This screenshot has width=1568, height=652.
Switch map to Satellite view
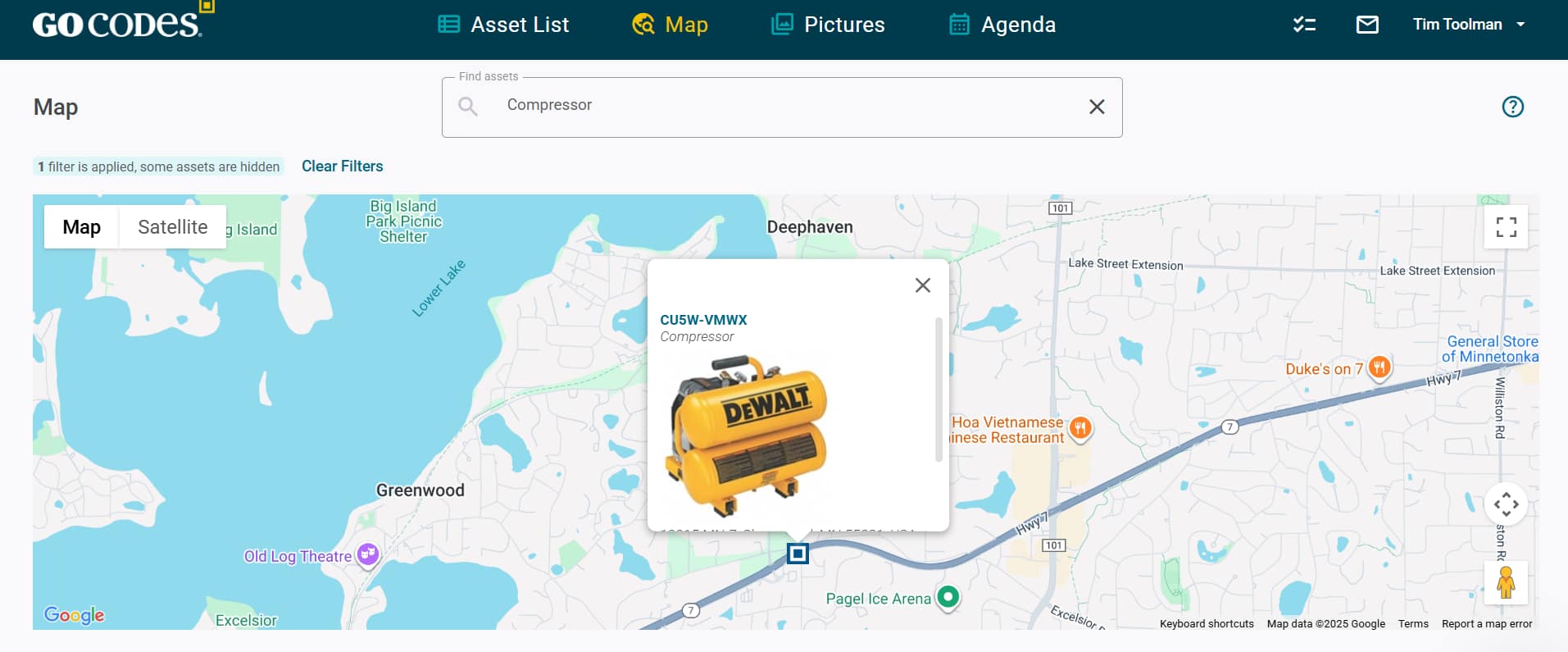(x=172, y=227)
